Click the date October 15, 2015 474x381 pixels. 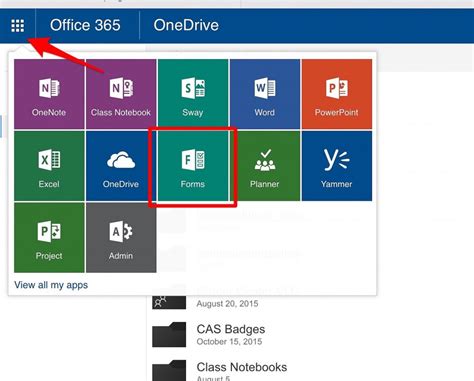click(x=229, y=342)
